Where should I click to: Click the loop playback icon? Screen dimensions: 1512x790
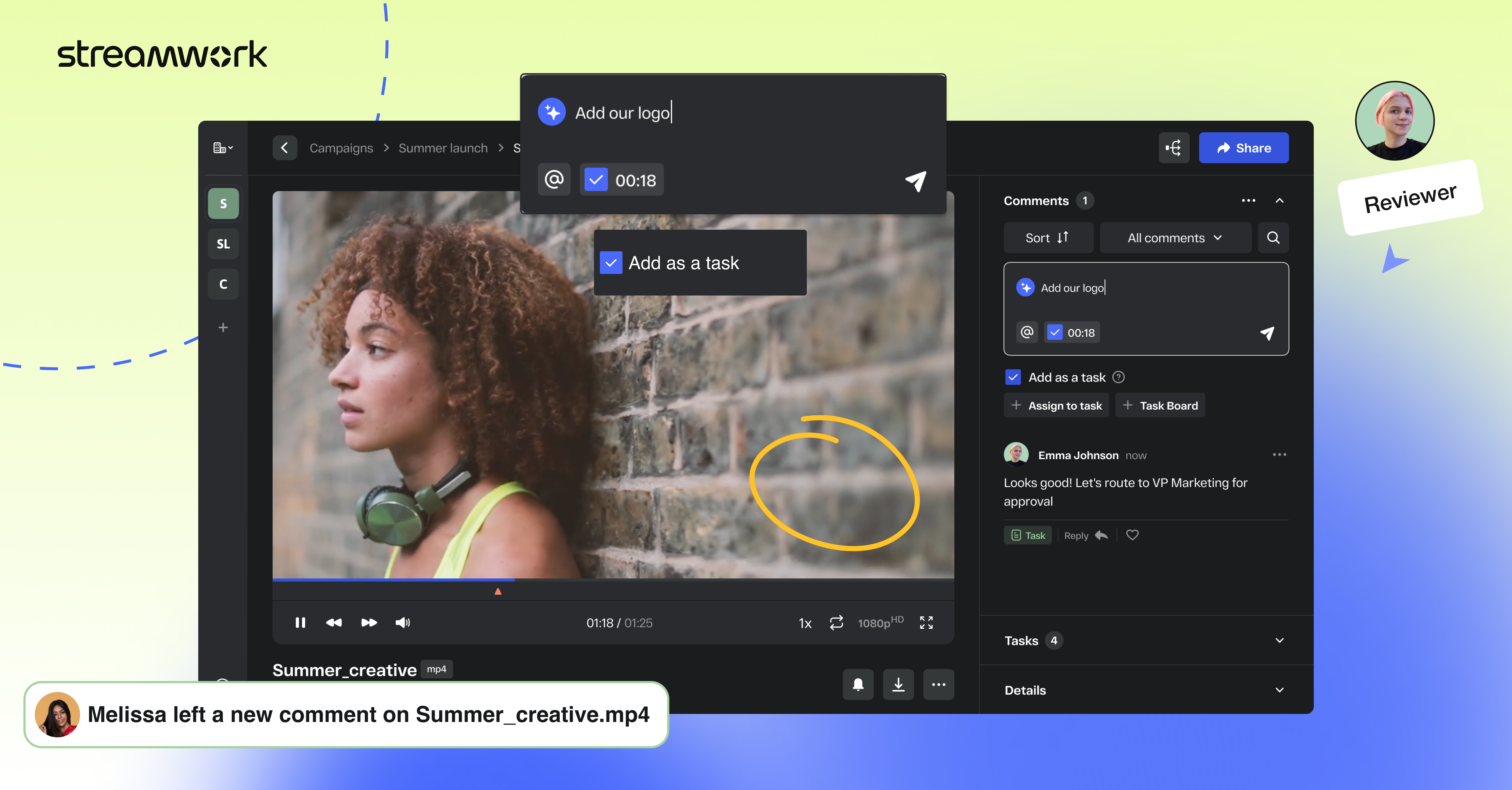tap(836, 623)
